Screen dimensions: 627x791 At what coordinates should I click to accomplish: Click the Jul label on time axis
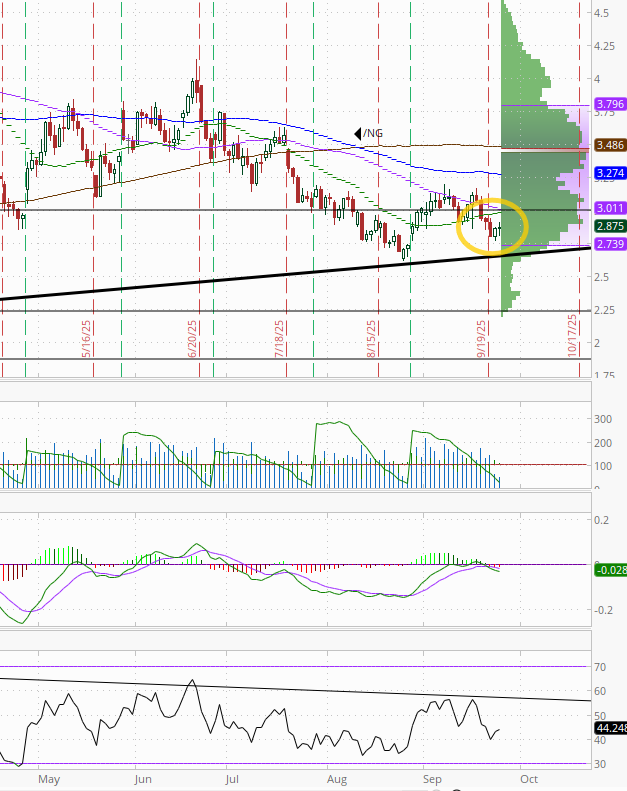click(233, 779)
